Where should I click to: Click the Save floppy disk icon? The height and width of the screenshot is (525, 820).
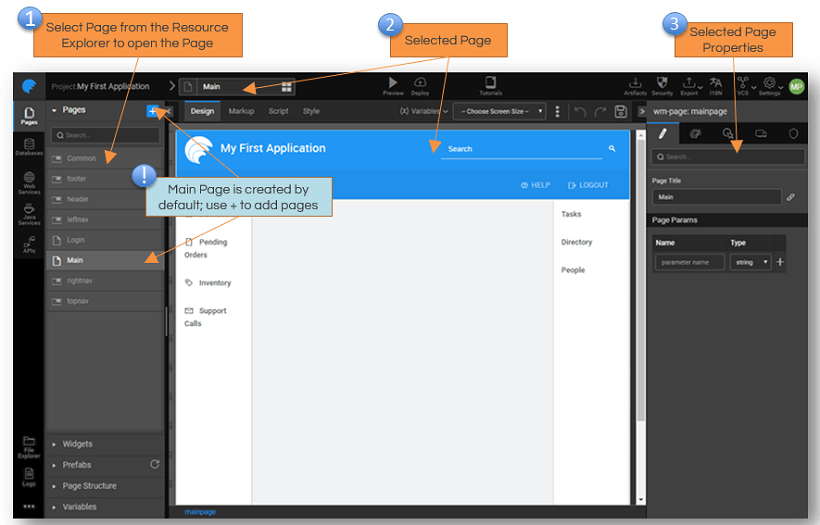click(x=621, y=111)
